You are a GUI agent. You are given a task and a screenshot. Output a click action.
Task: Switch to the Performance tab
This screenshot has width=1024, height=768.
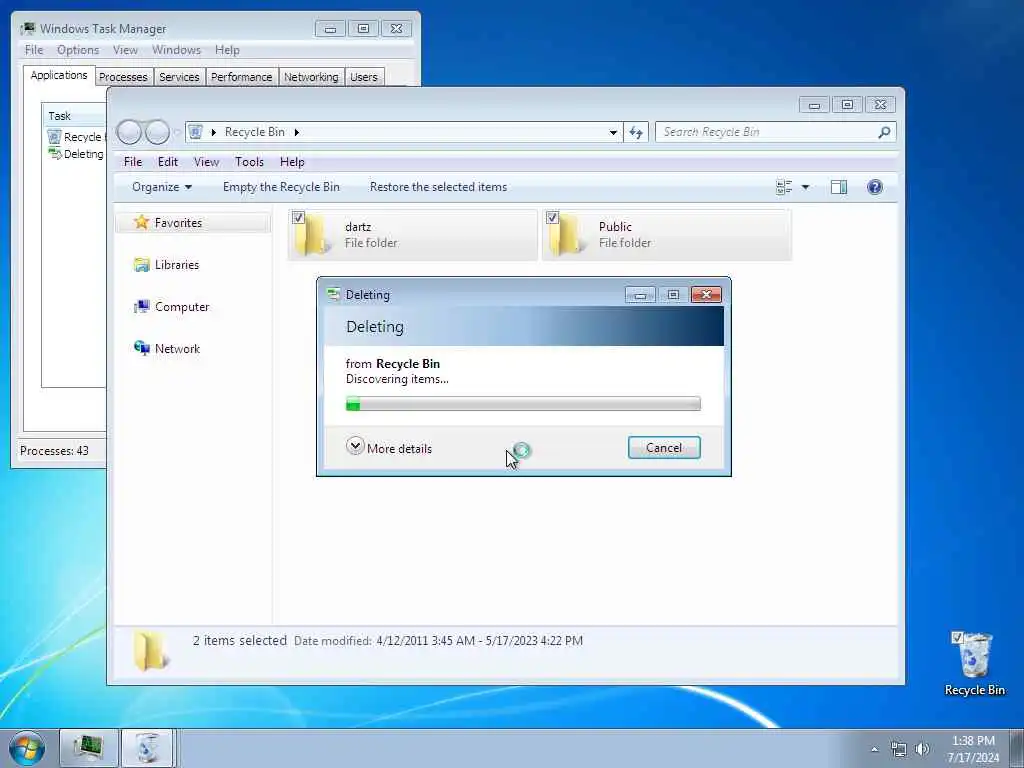[x=242, y=77]
